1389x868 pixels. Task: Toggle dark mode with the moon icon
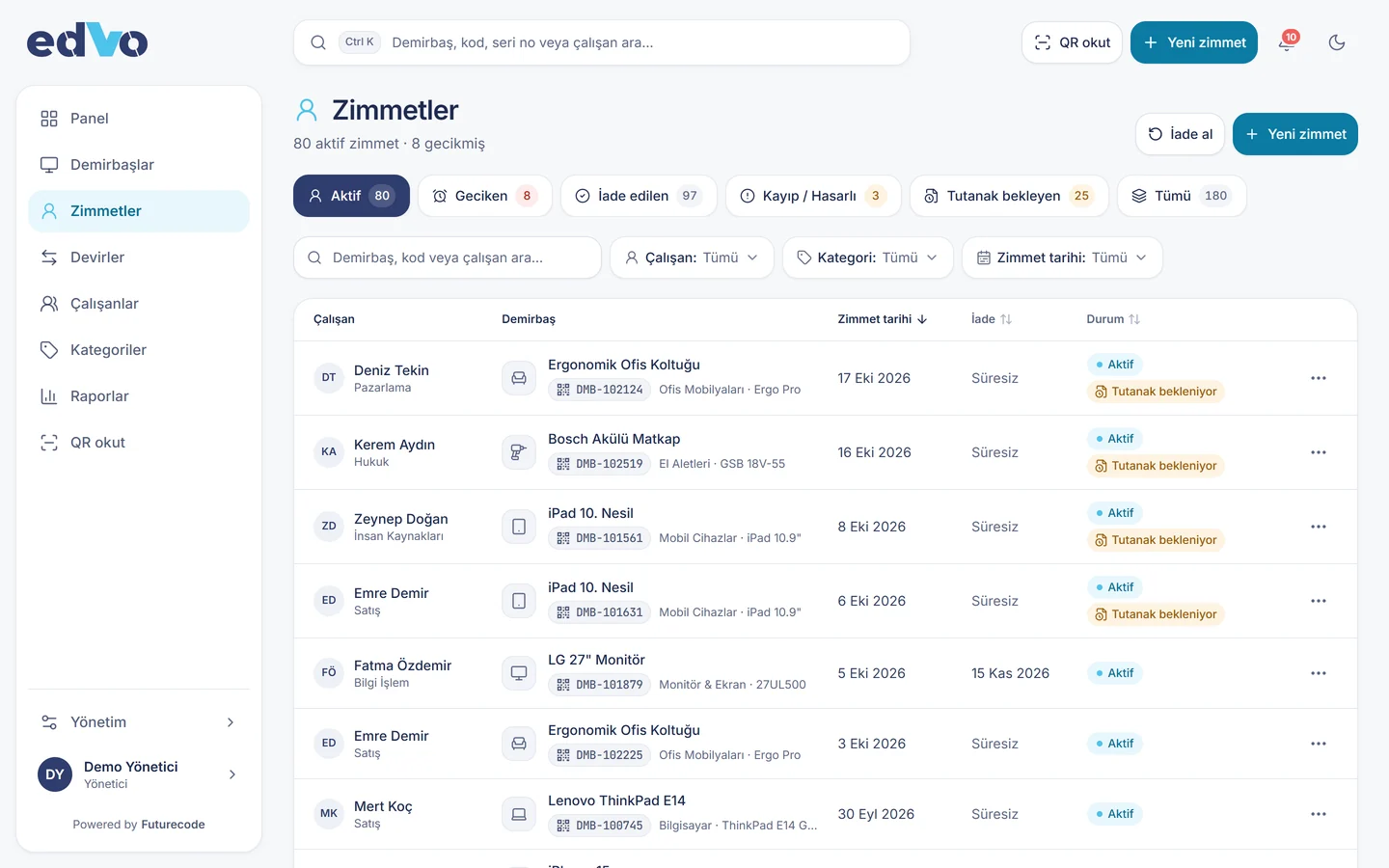click(x=1337, y=42)
